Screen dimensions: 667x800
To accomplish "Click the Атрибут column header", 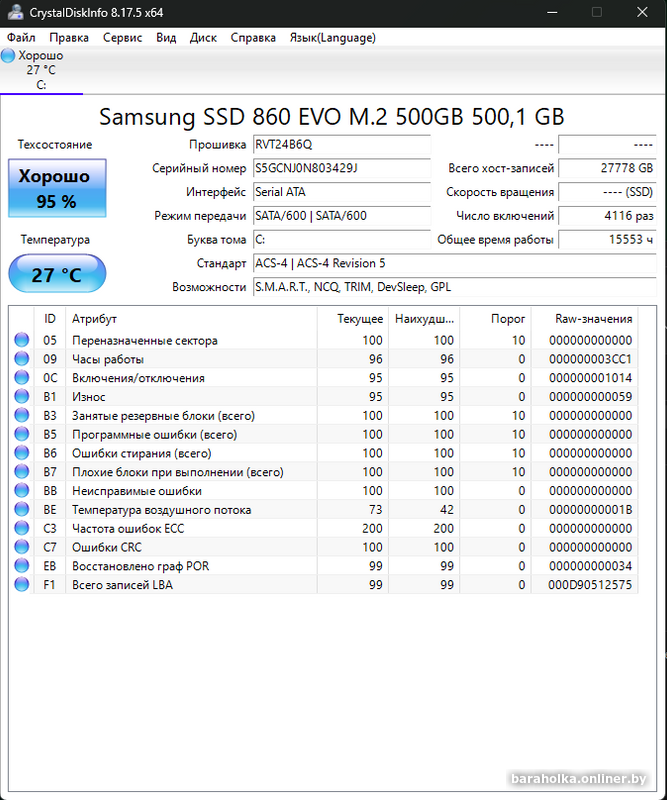I will 191,319.
